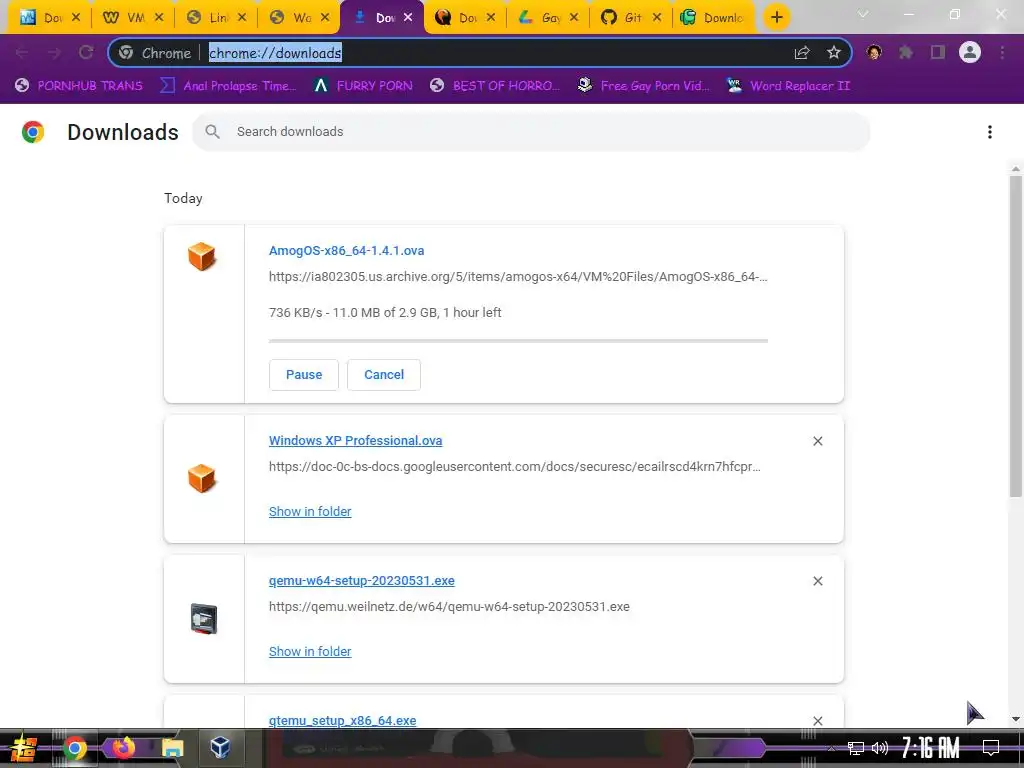Open qtemu_setup_x86_64.exe link
The image size is (1024, 768).
coord(342,720)
